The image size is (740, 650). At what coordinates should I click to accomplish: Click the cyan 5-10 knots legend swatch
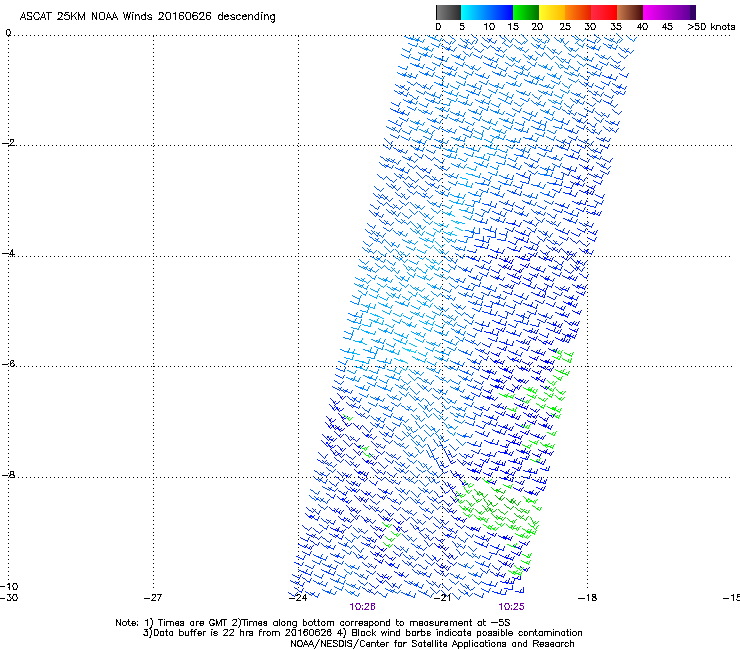(x=474, y=12)
